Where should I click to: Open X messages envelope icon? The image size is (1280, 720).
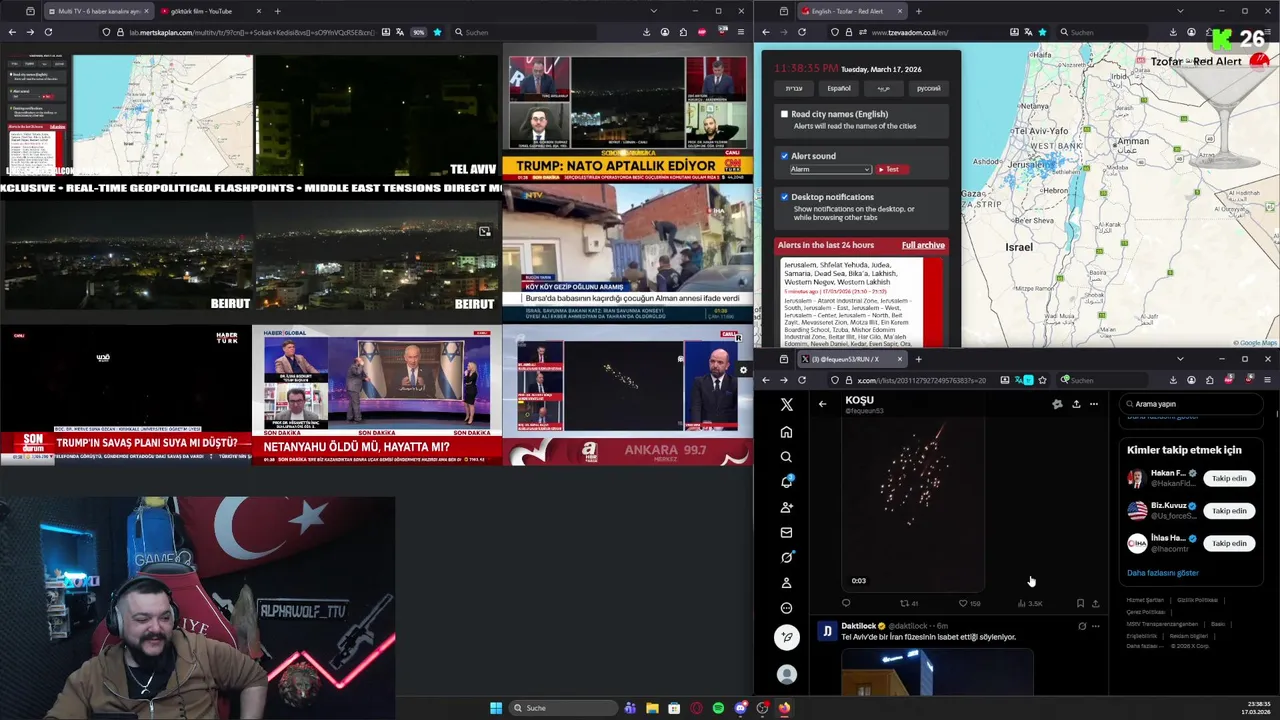[x=786, y=532]
